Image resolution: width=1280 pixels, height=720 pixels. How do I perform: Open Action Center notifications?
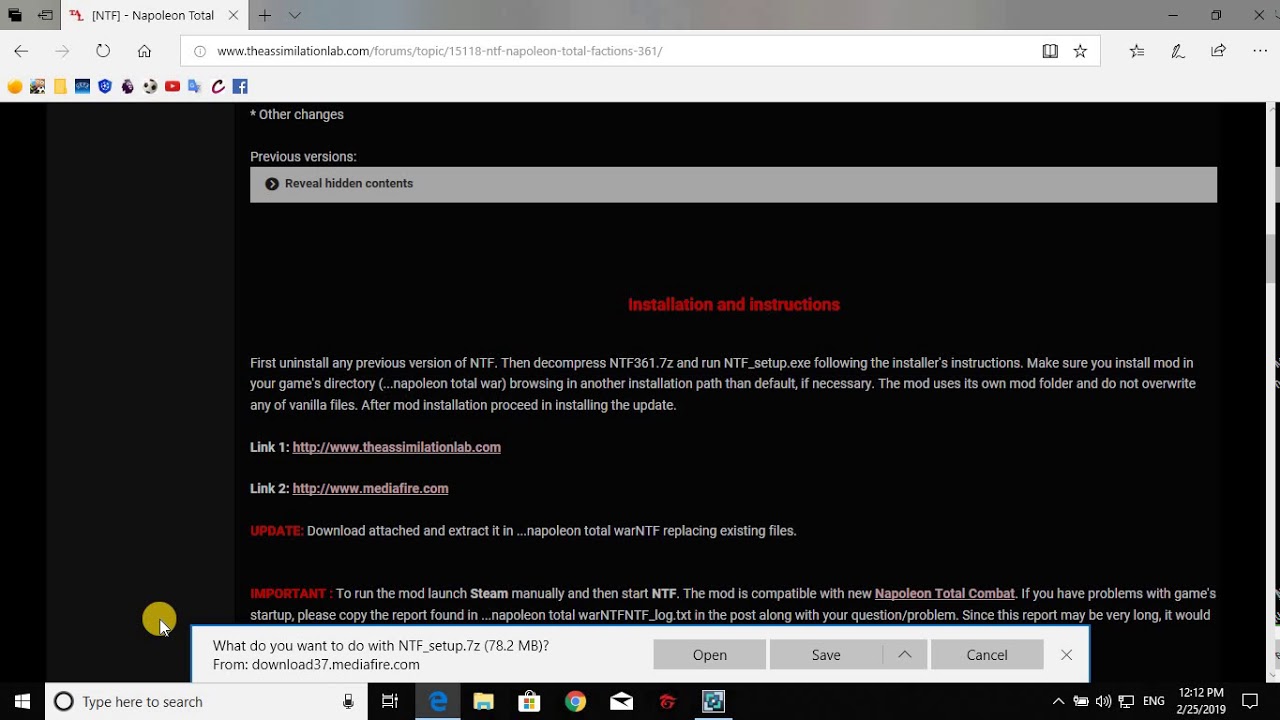pos(1250,702)
